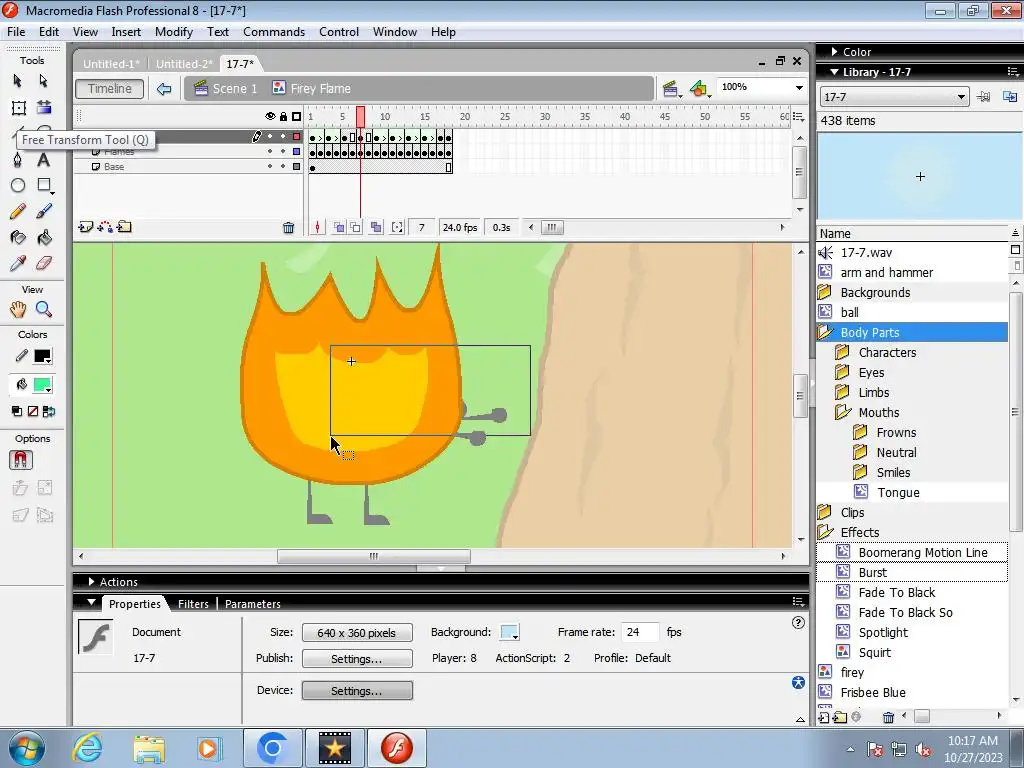Click the Insert Layer Folder icon

pyautogui.click(x=124, y=227)
